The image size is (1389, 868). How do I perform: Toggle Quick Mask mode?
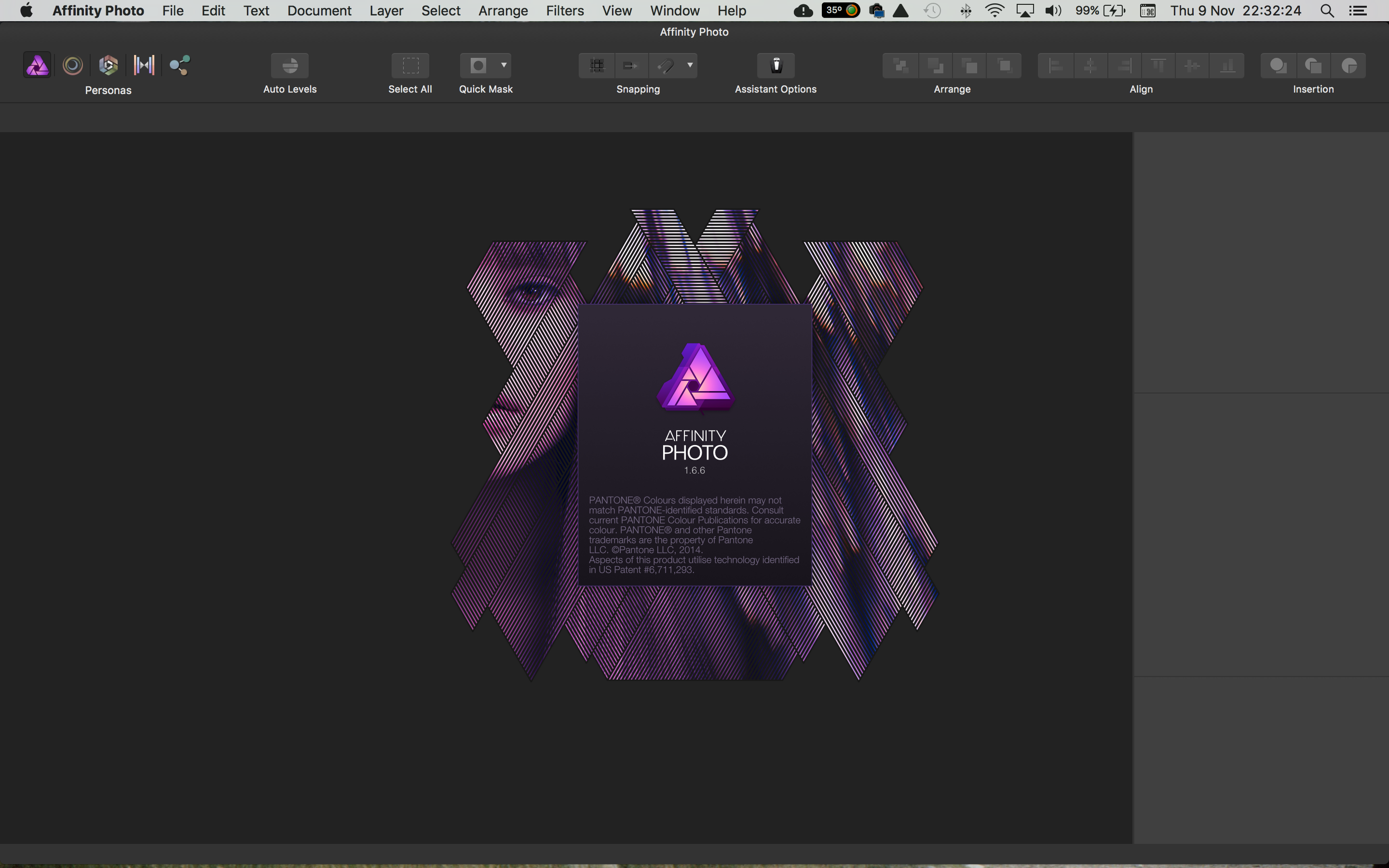pos(478,66)
